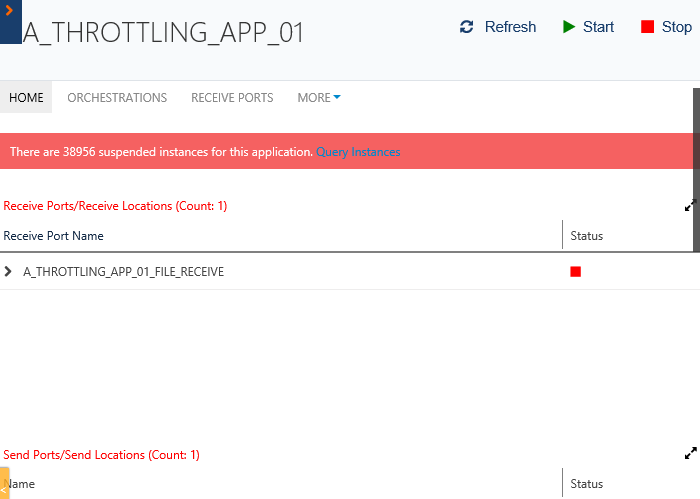Click the Refresh circular arrows icon

(x=467, y=27)
